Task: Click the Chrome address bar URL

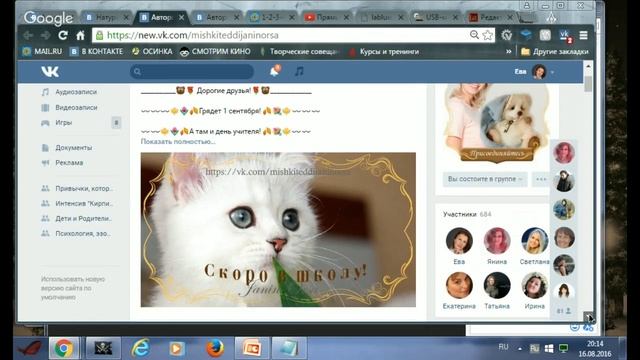Action: point(193,35)
